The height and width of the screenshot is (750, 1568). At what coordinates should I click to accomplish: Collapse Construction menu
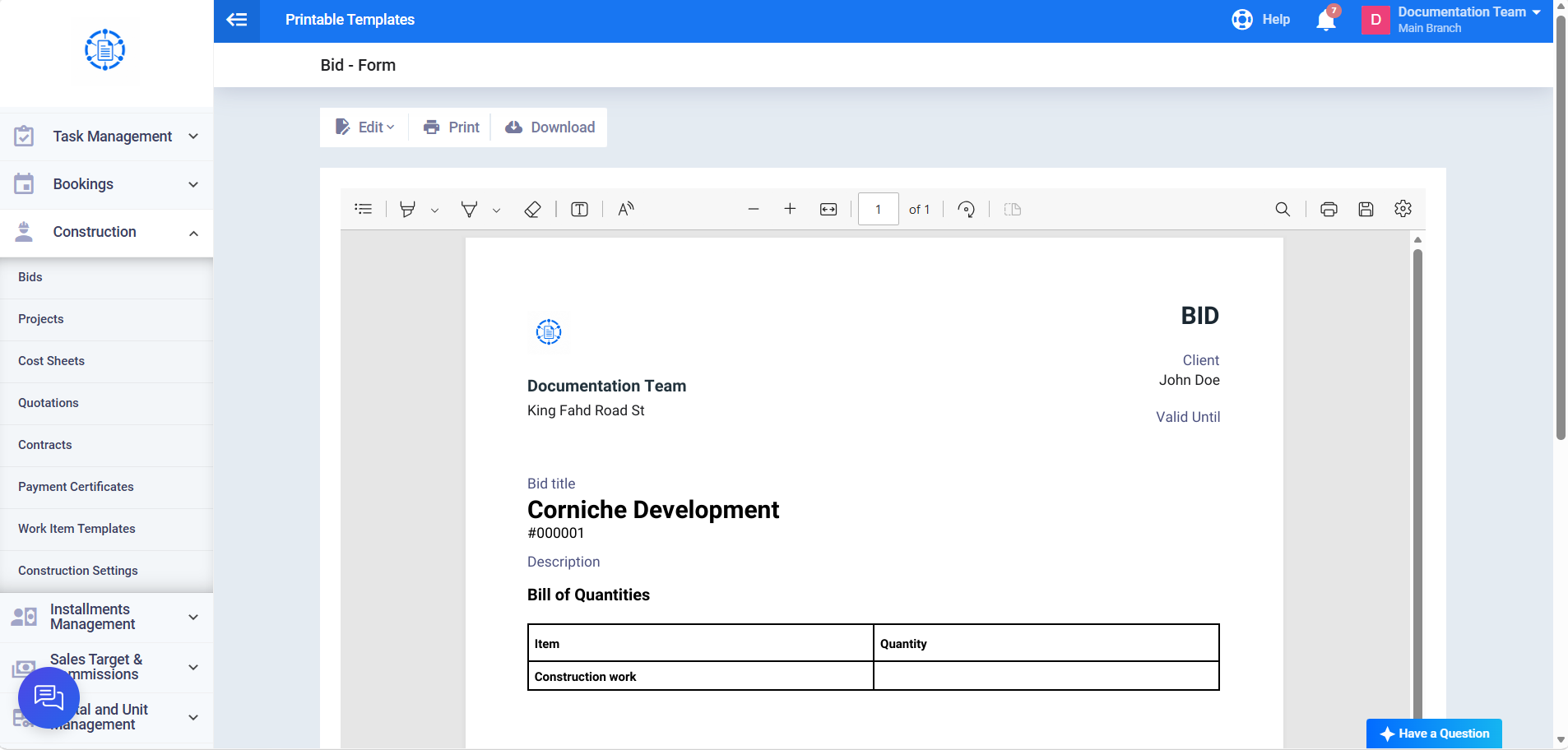coord(106,232)
